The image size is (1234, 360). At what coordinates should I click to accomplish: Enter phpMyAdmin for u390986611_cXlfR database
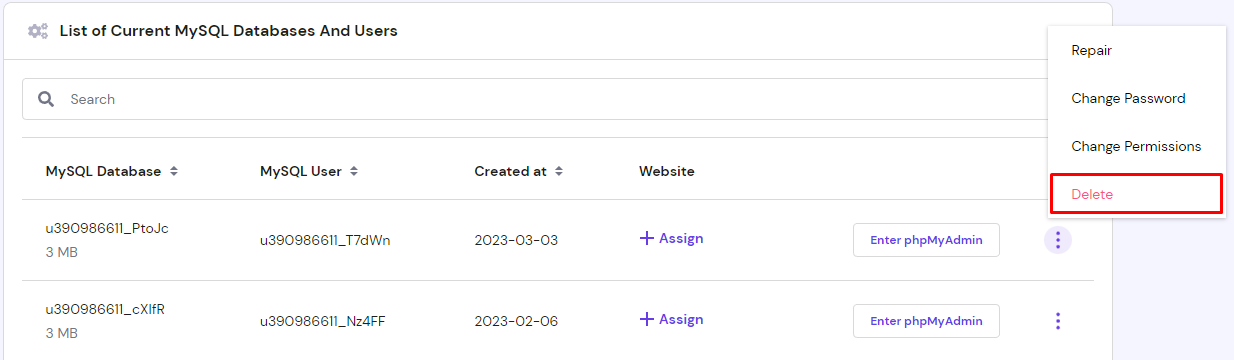(926, 321)
